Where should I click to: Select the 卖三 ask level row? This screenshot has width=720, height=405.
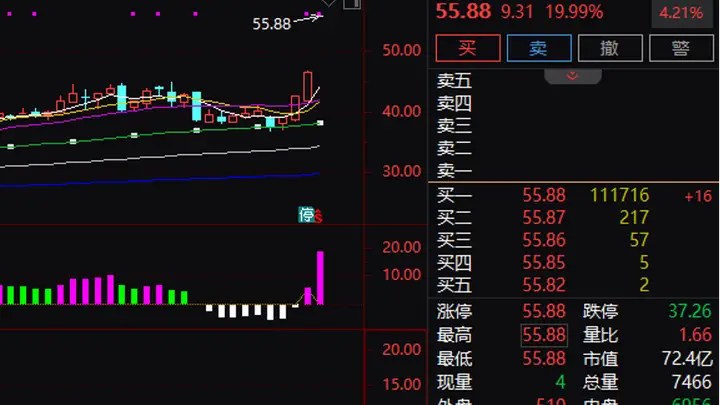(x=573, y=126)
